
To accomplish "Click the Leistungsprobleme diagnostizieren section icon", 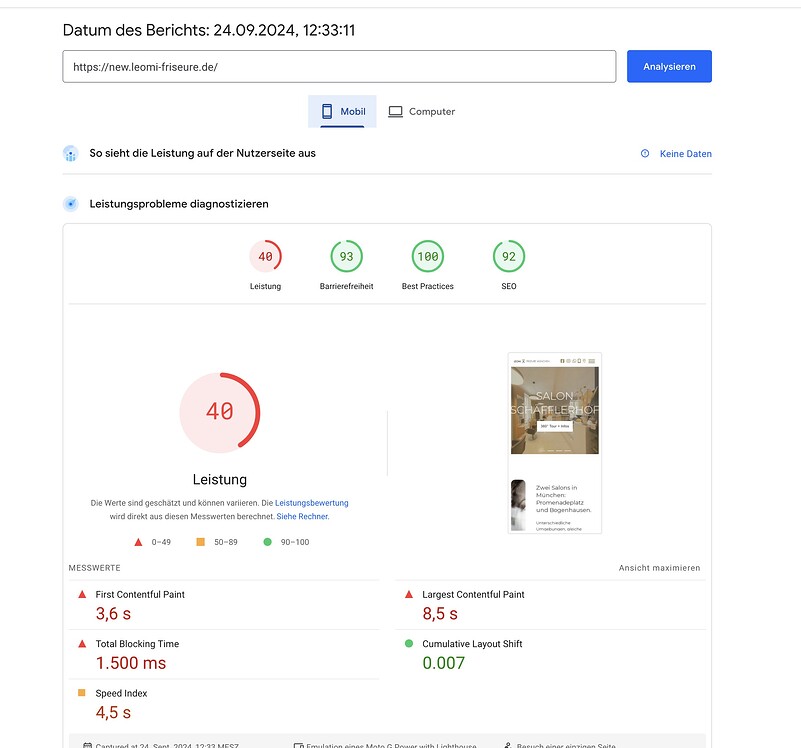I will (71, 204).
